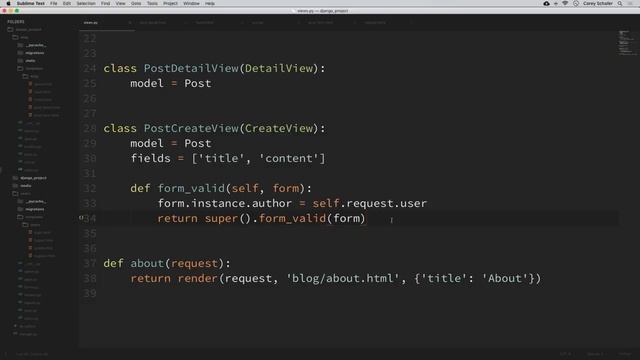
Task: Open the Project menu
Action: tap(170, 3)
